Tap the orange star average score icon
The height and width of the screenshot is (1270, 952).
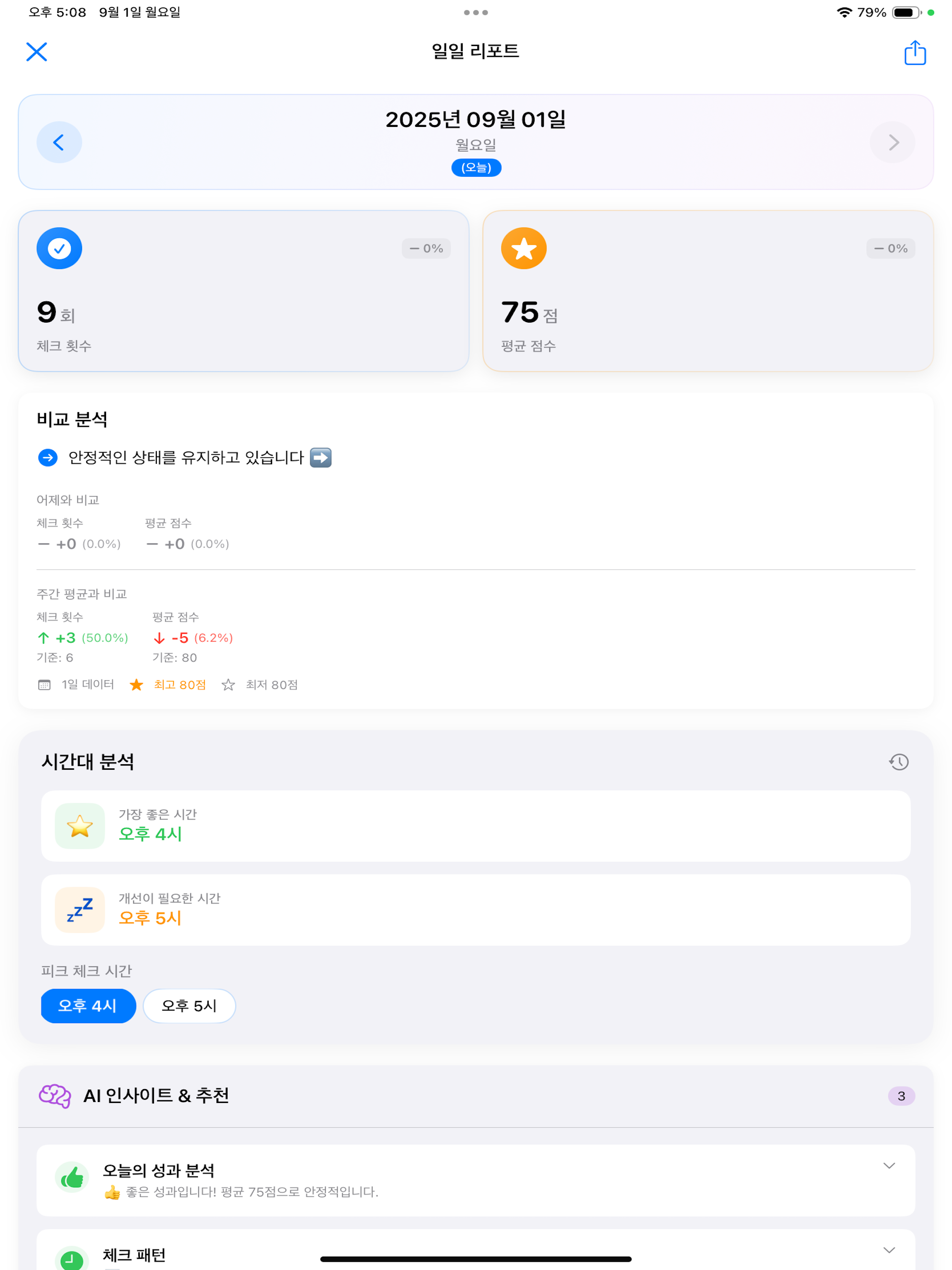524,249
